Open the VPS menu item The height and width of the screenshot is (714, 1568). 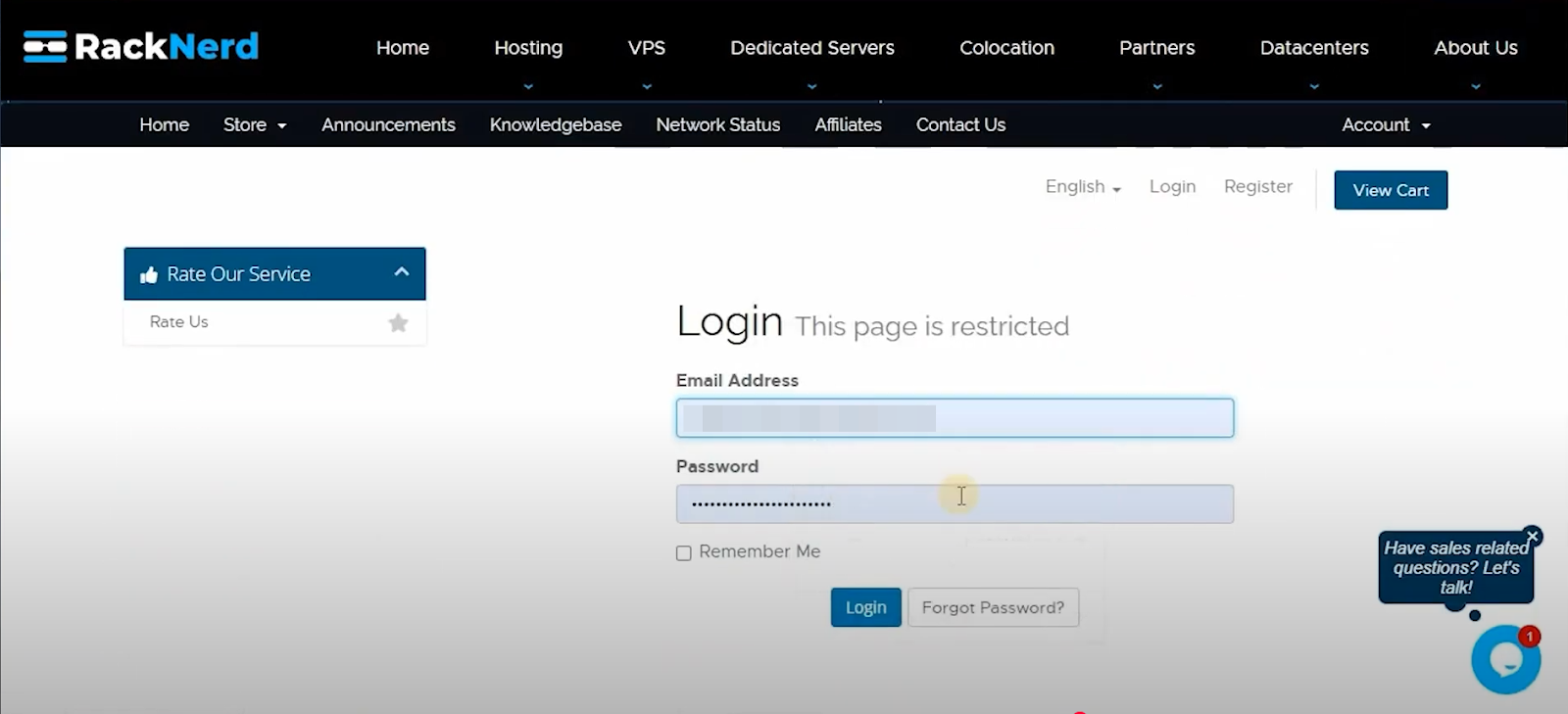point(647,47)
